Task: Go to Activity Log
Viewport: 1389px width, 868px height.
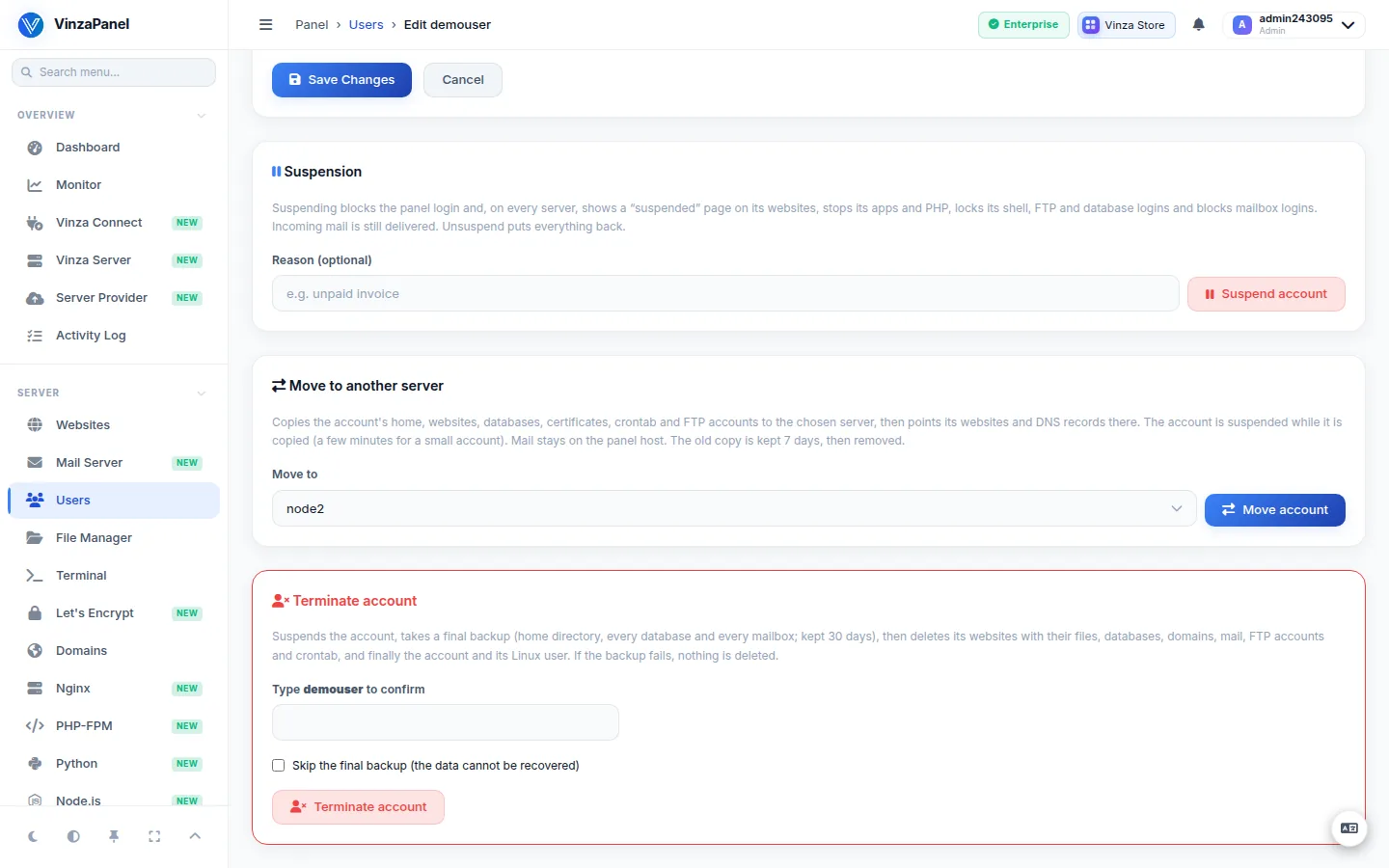Action: 114,336
